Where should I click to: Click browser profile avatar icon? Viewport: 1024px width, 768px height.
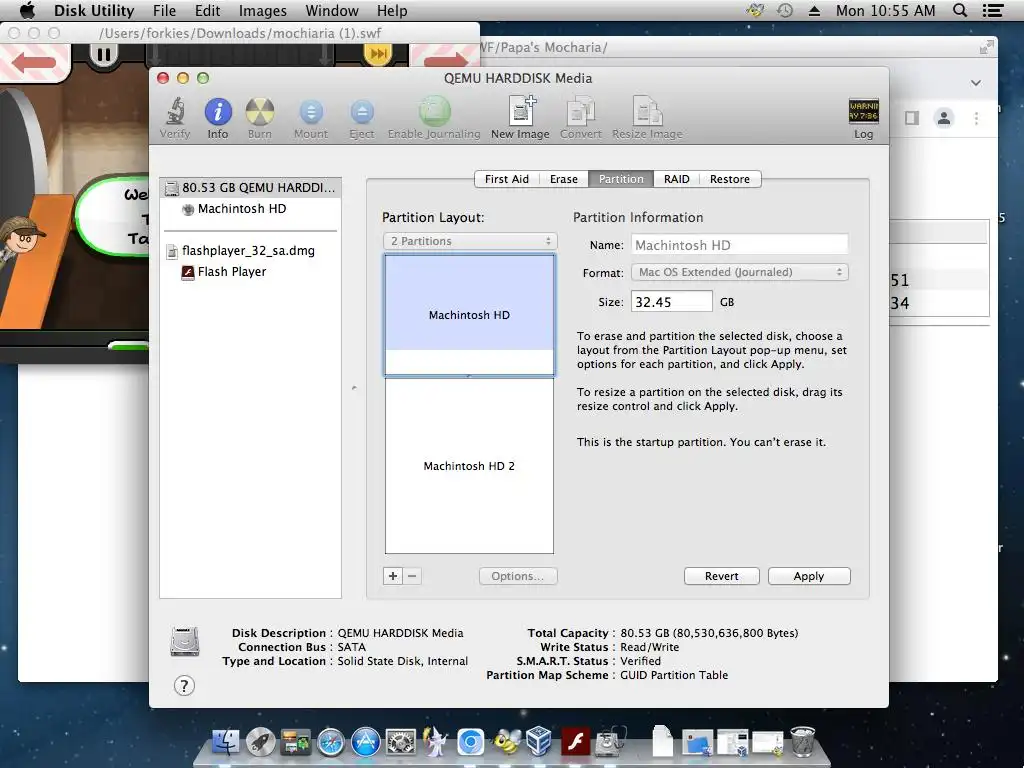[944, 118]
